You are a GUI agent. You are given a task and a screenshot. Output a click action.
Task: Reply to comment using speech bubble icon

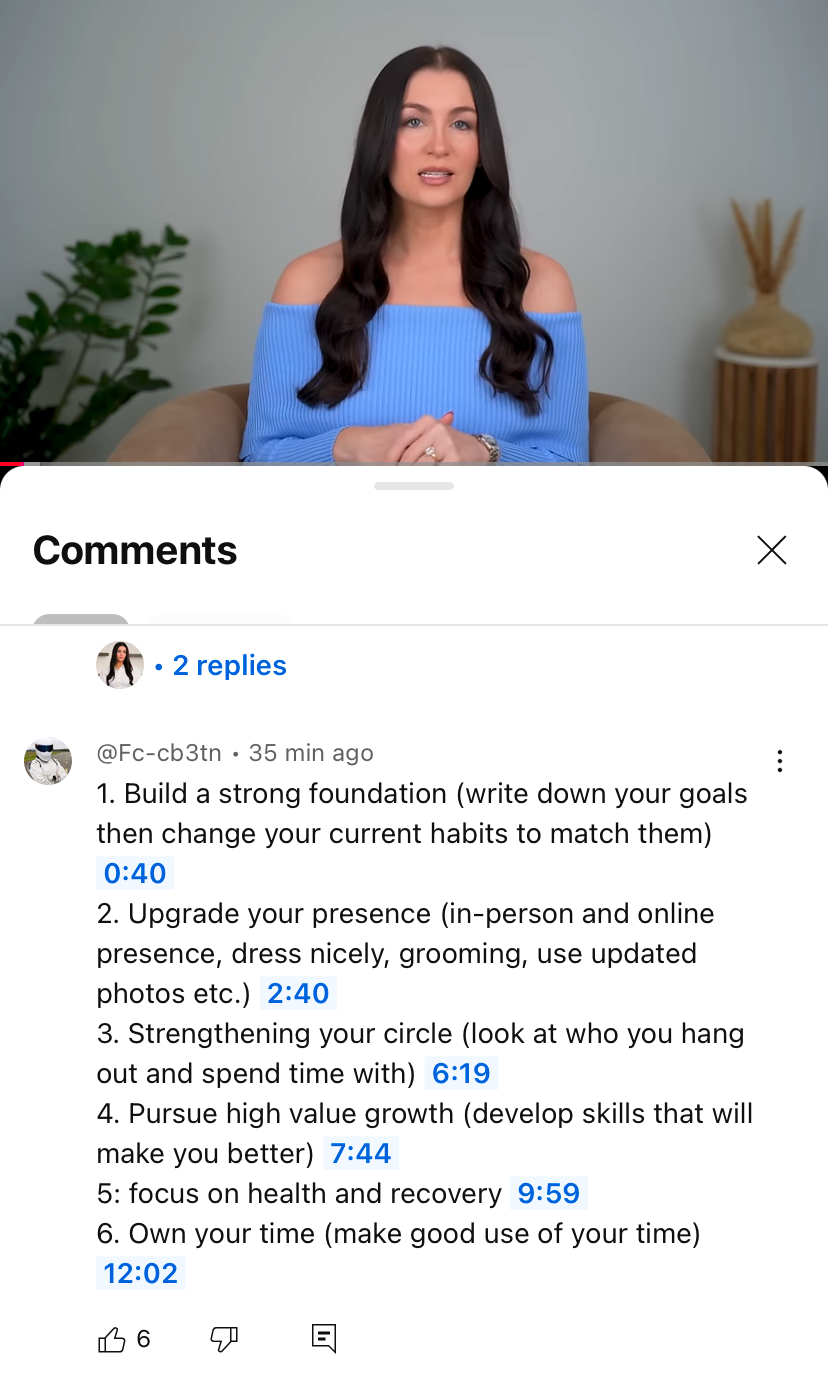324,1339
